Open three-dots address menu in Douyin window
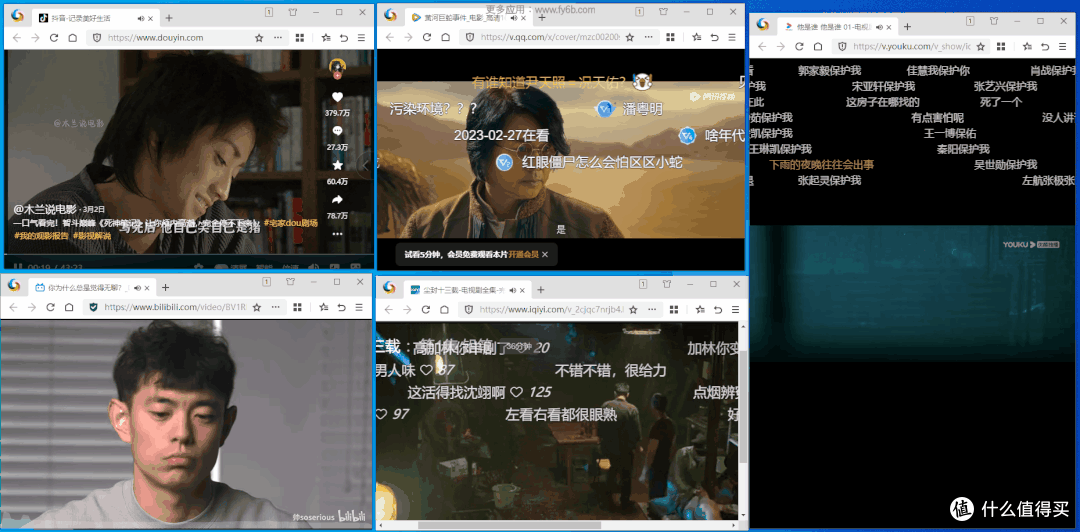The image size is (1080, 532). click(278, 38)
